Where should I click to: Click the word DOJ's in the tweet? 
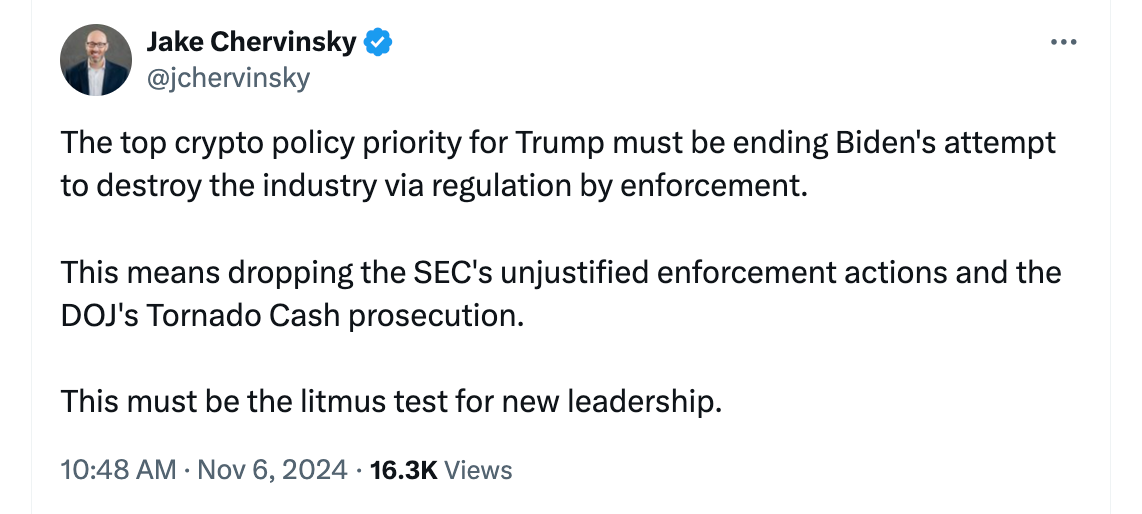pyautogui.click(x=98, y=316)
